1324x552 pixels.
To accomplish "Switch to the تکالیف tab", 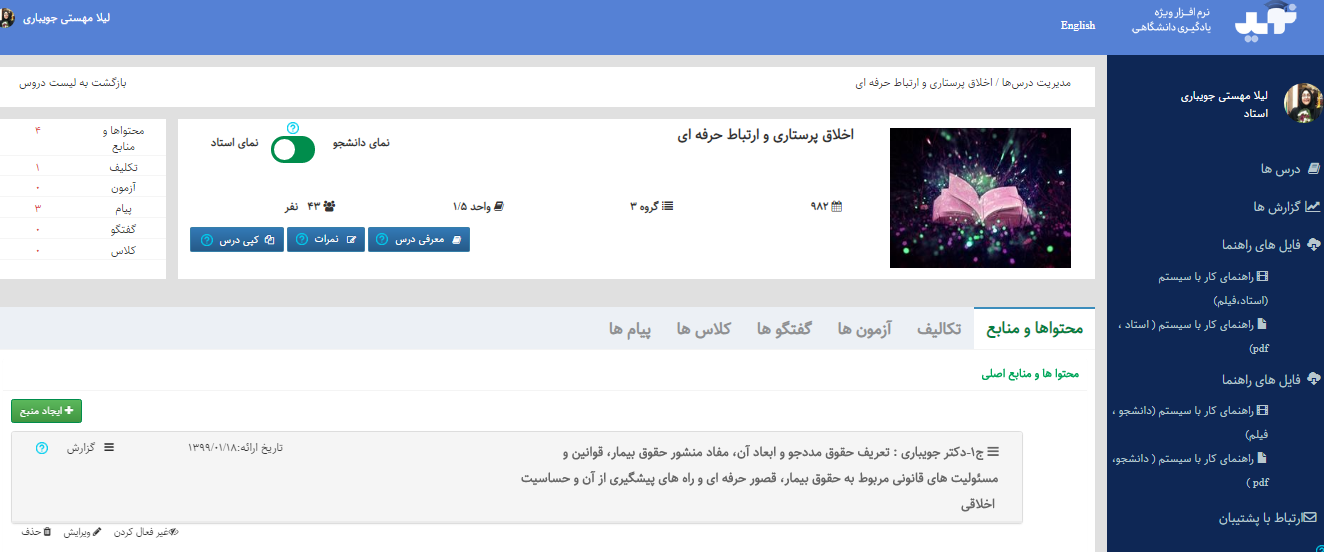I will (x=939, y=329).
